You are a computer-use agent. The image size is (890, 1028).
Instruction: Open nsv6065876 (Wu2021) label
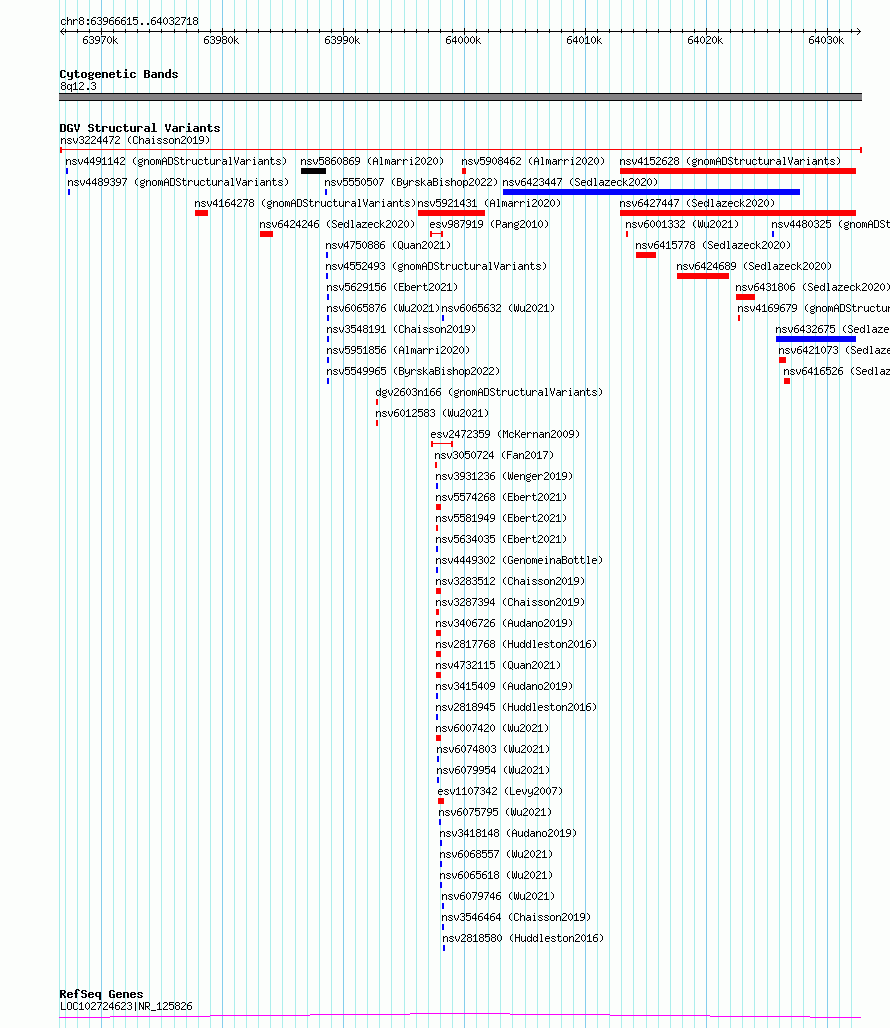coord(383,308)
